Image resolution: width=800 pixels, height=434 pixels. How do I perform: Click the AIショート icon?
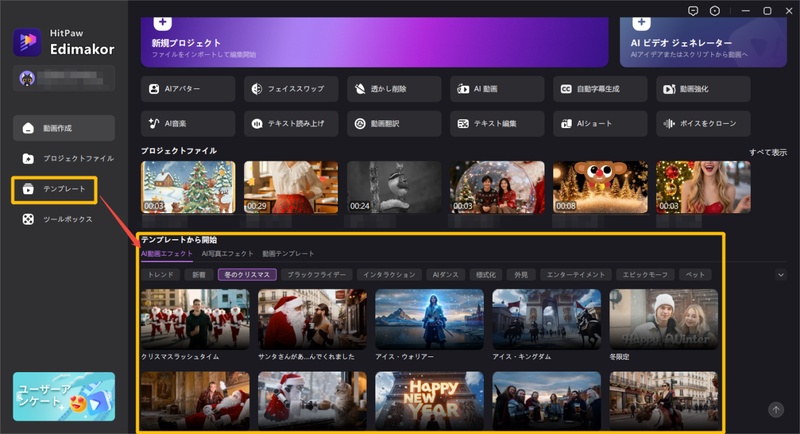point(566,123)
